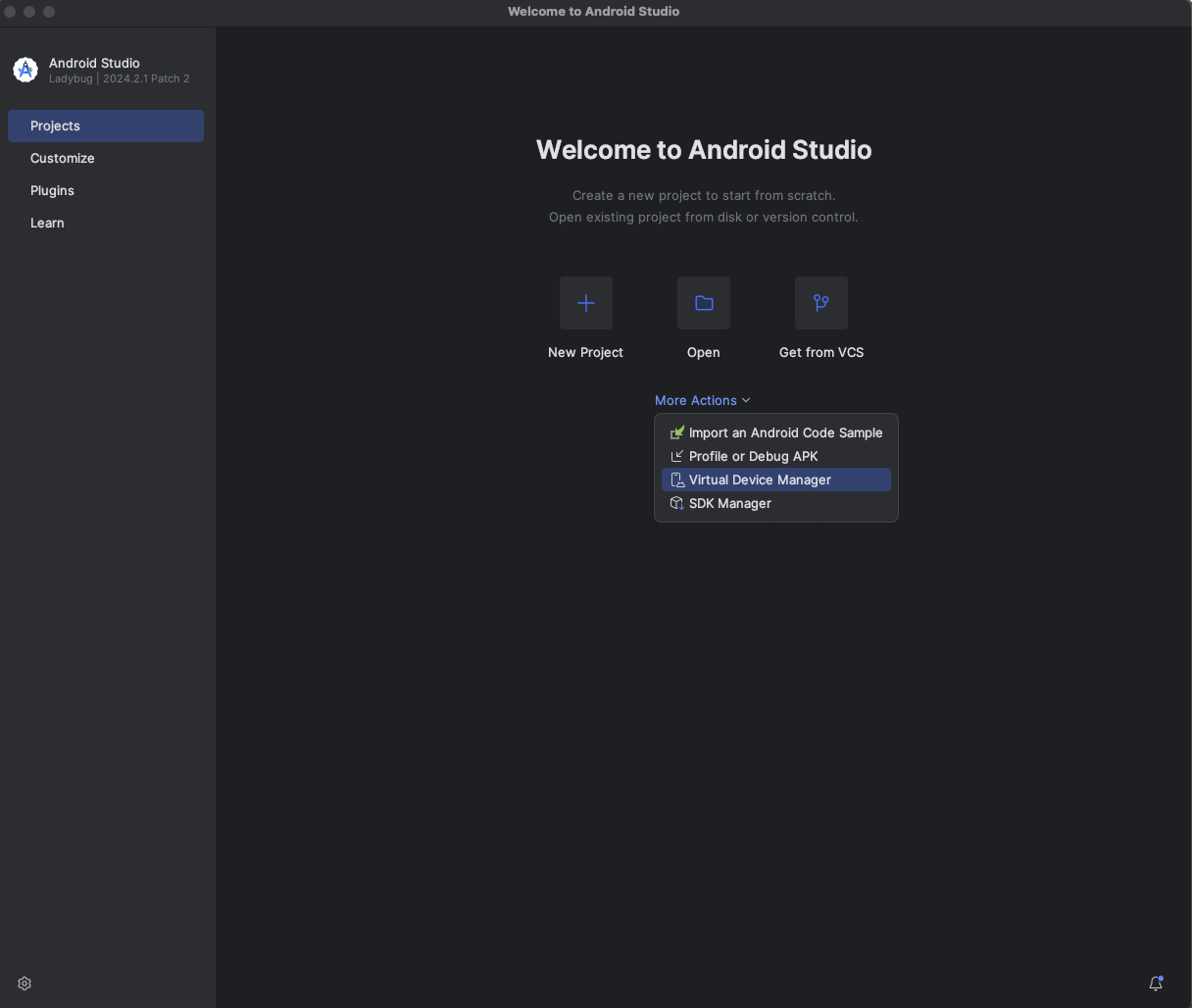Click the Import Android Code Sample icon

click(x=676, y=432)
